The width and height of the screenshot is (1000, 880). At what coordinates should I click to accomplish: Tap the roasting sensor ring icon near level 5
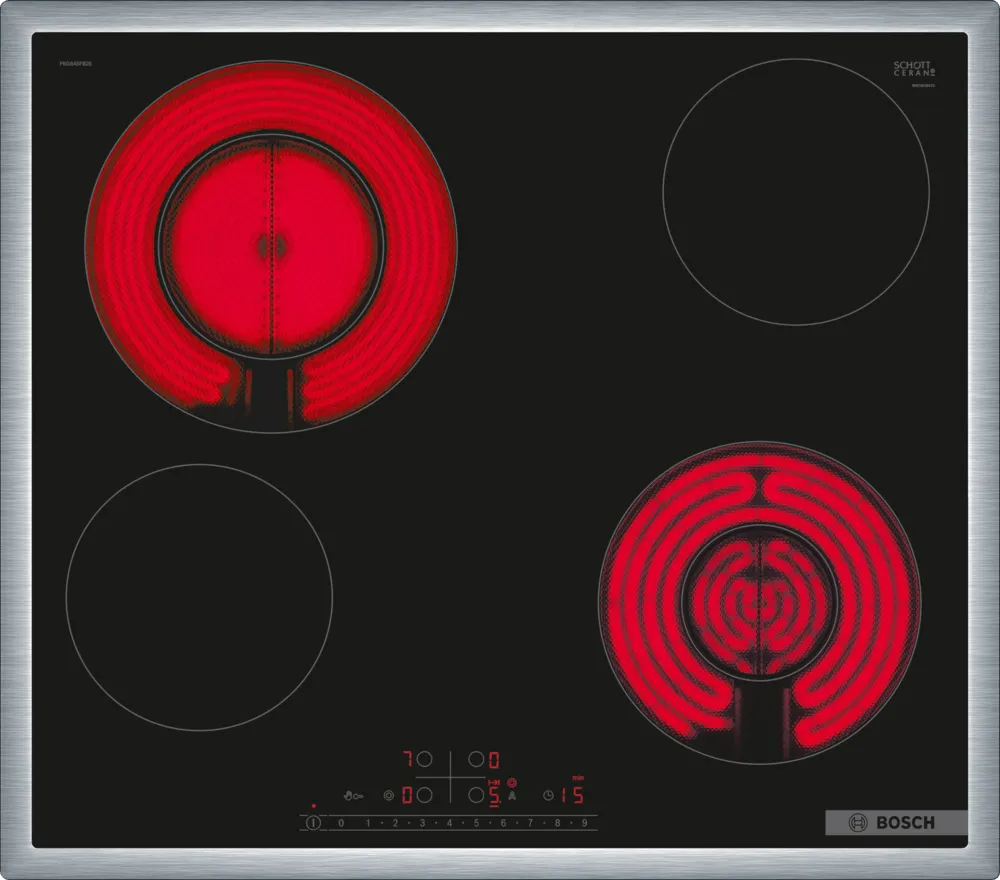tap(512, 782)
